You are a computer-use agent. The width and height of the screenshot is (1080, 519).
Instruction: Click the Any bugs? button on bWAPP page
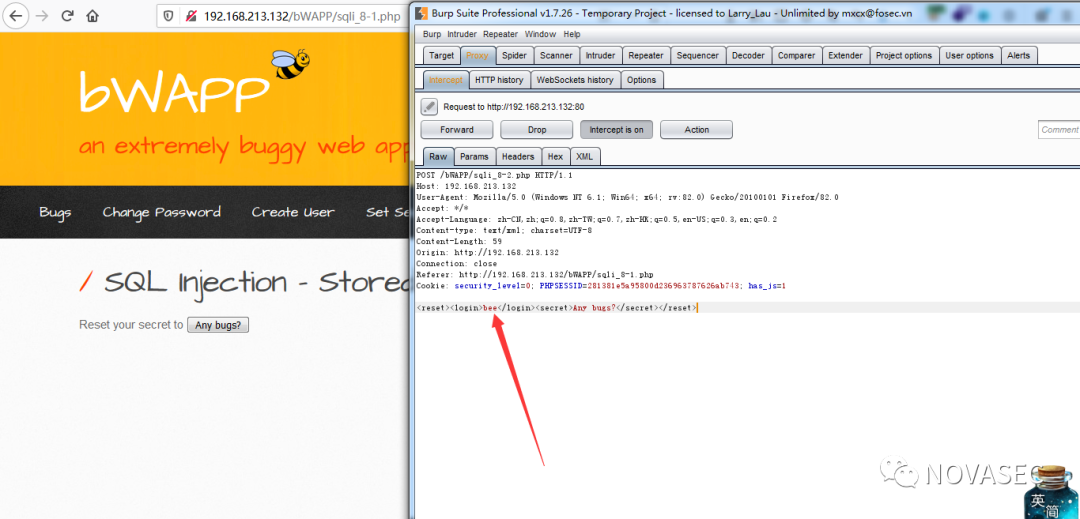pyautogui.click(x=218, y=325)
